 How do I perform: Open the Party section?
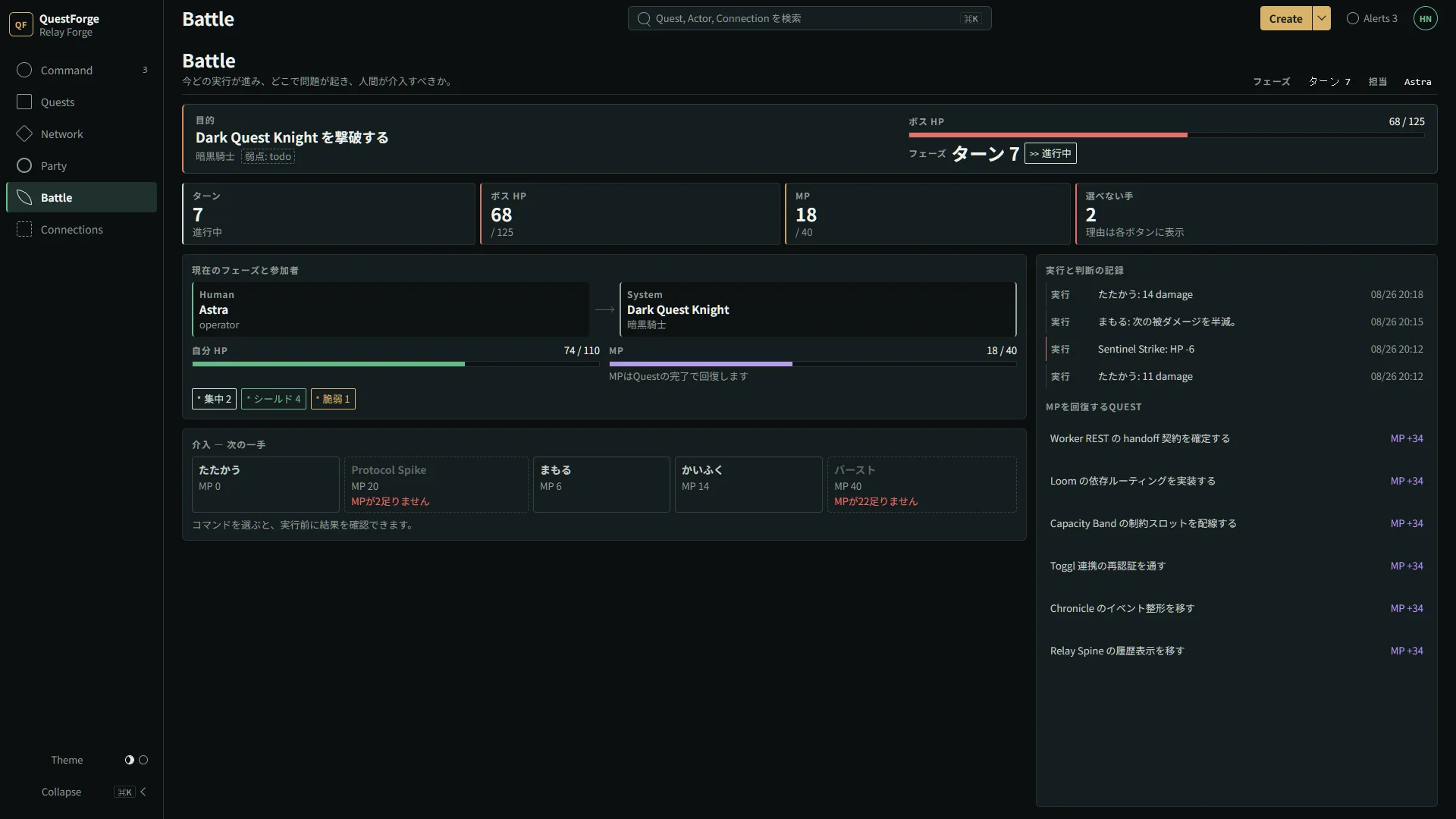coord(81,165)
